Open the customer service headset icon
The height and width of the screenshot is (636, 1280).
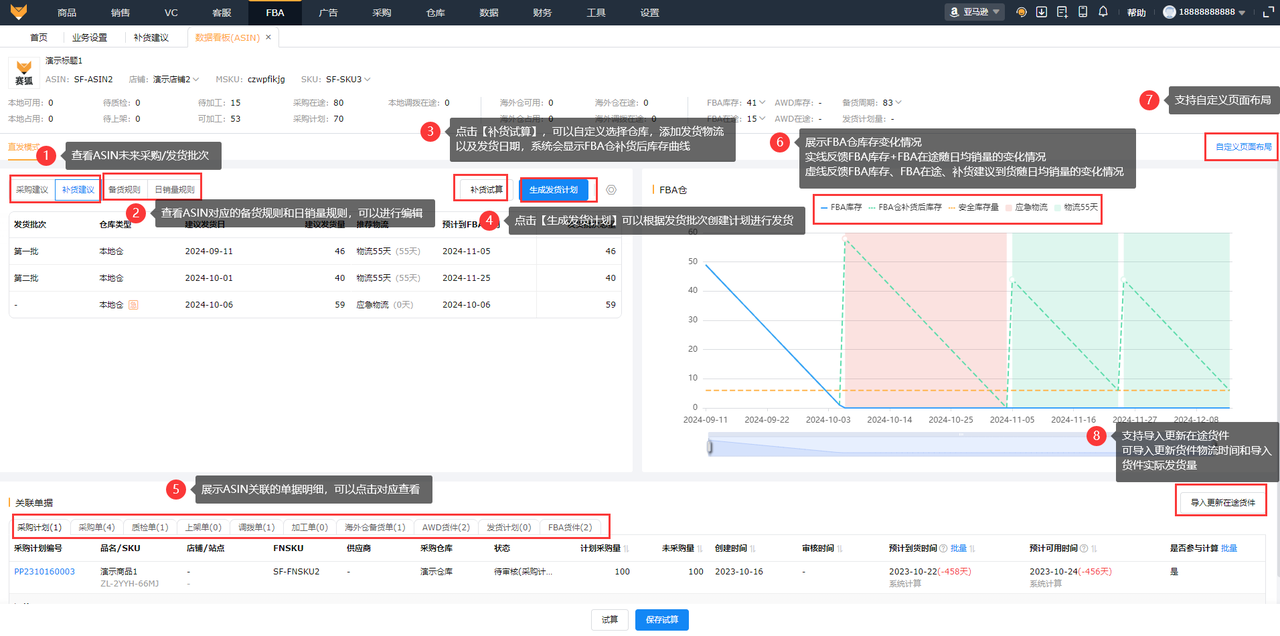[1021, 12]
